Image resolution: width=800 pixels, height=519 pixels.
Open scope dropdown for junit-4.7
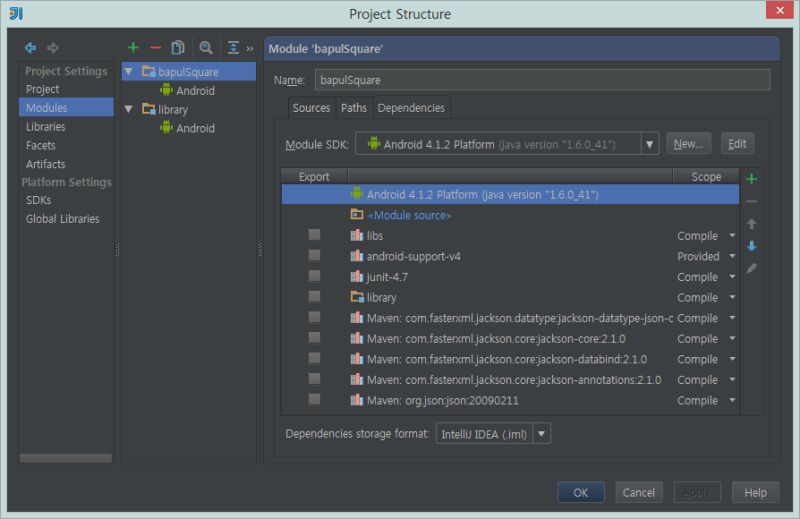click(732, 276)
